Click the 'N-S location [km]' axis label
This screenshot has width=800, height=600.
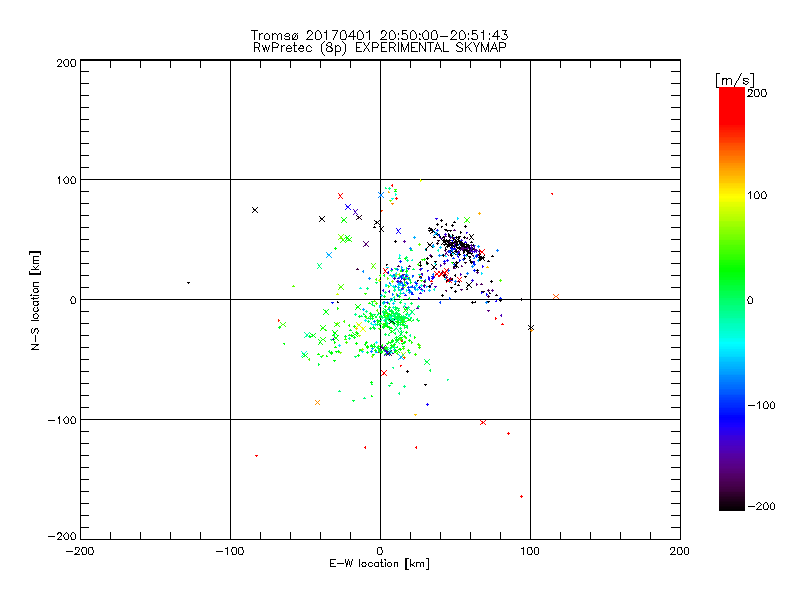coord(35,300)
